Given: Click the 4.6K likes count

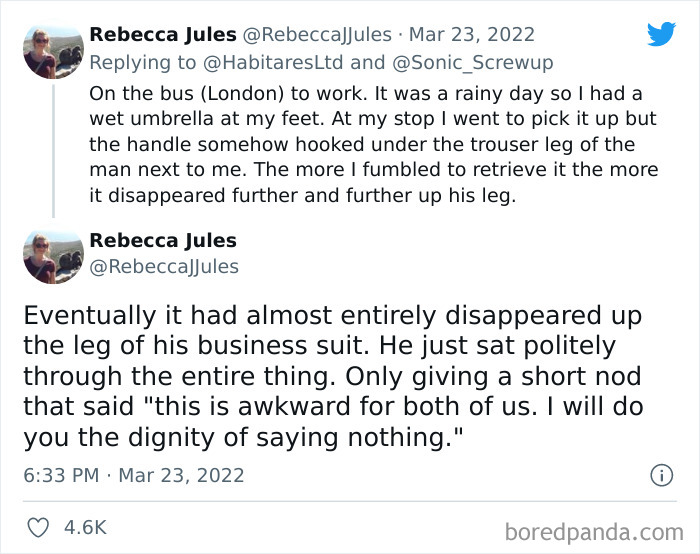Looking at the screenshot, I should point(87,527).
